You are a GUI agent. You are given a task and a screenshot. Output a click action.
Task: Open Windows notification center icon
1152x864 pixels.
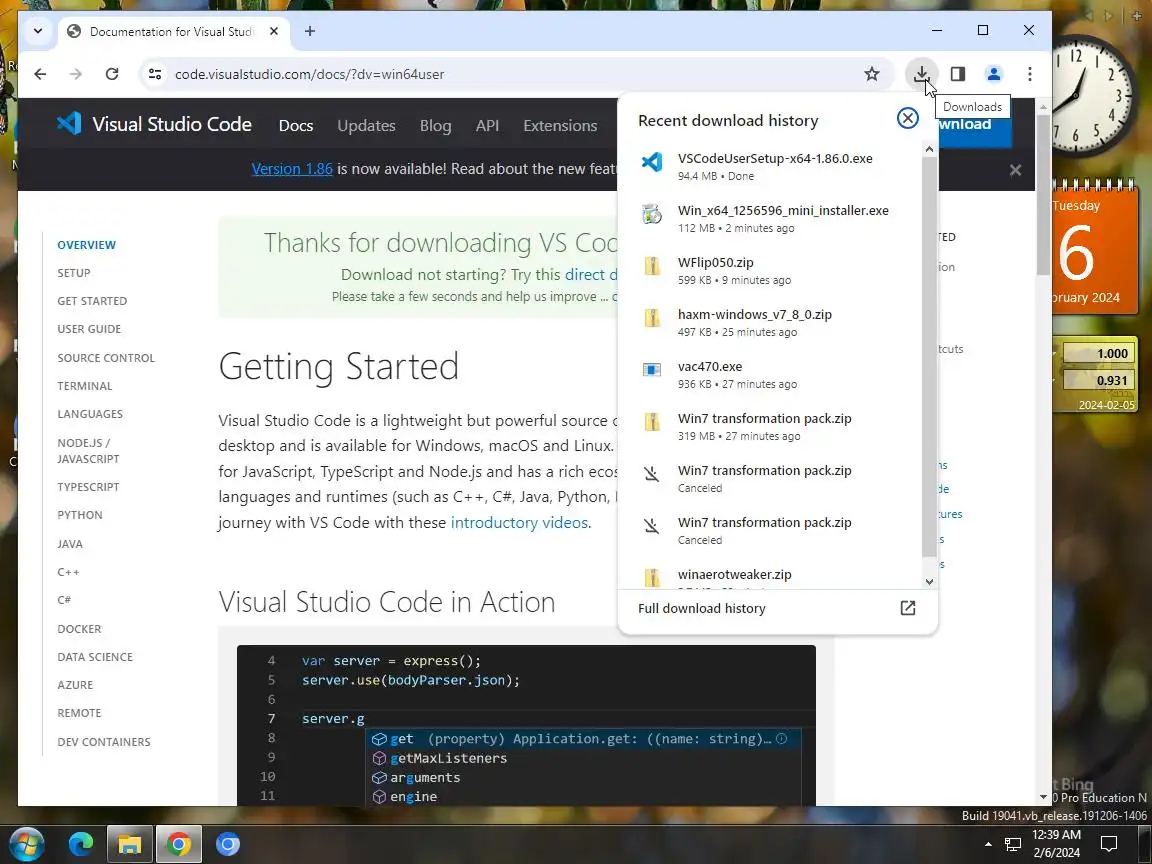1109,844
